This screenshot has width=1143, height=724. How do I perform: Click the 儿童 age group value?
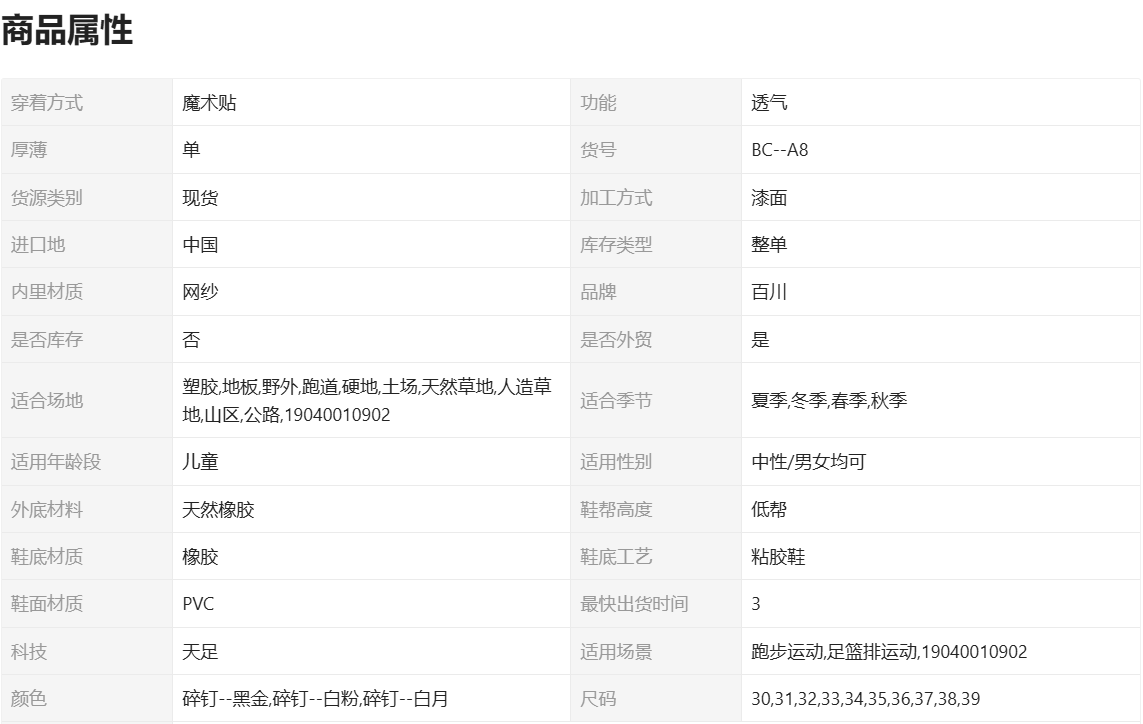(200, 462)
